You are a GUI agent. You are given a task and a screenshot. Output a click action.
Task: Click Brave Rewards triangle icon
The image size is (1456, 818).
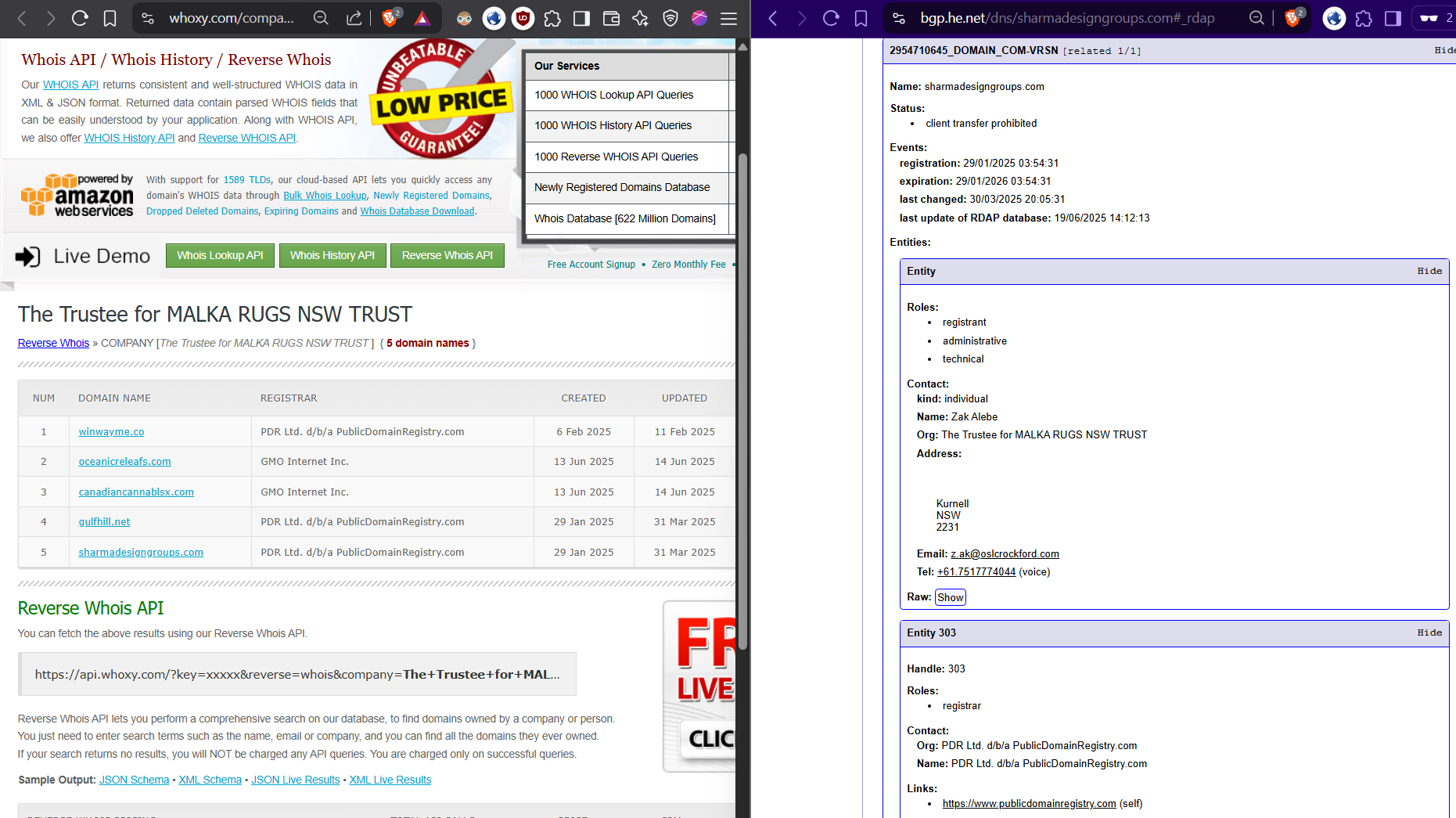(x=422, y=18)
